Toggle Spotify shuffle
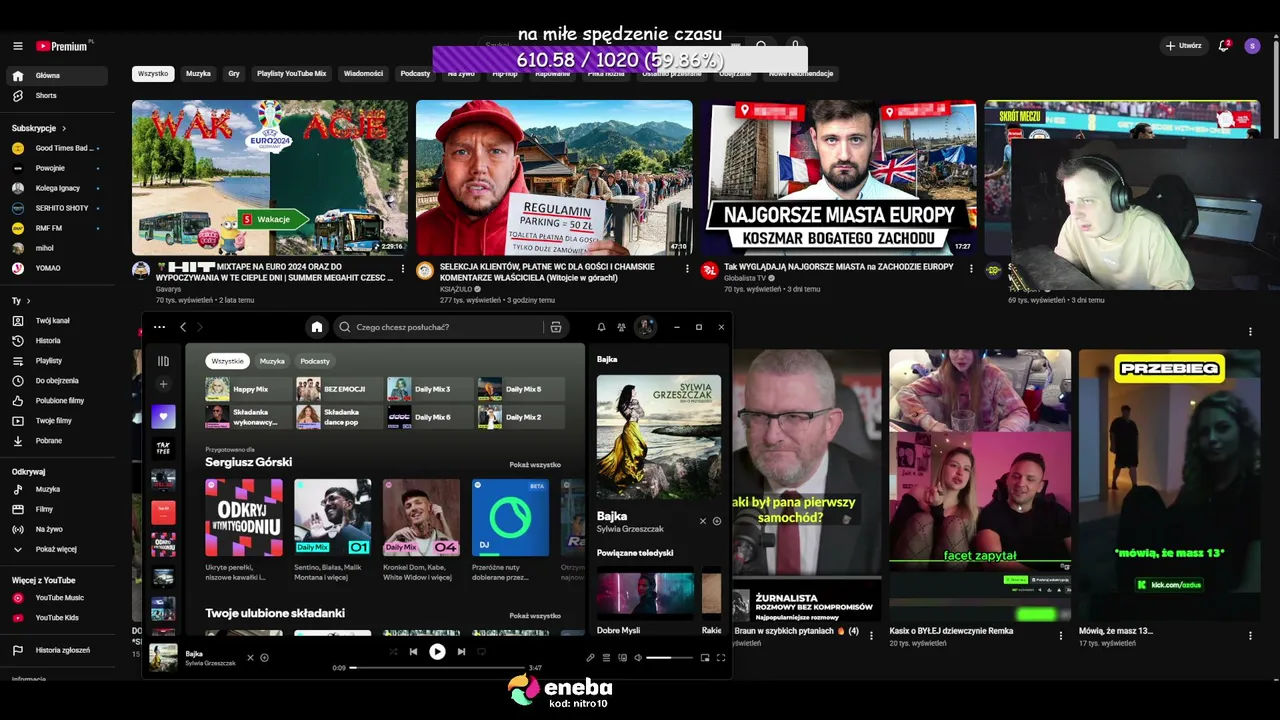 393,652
